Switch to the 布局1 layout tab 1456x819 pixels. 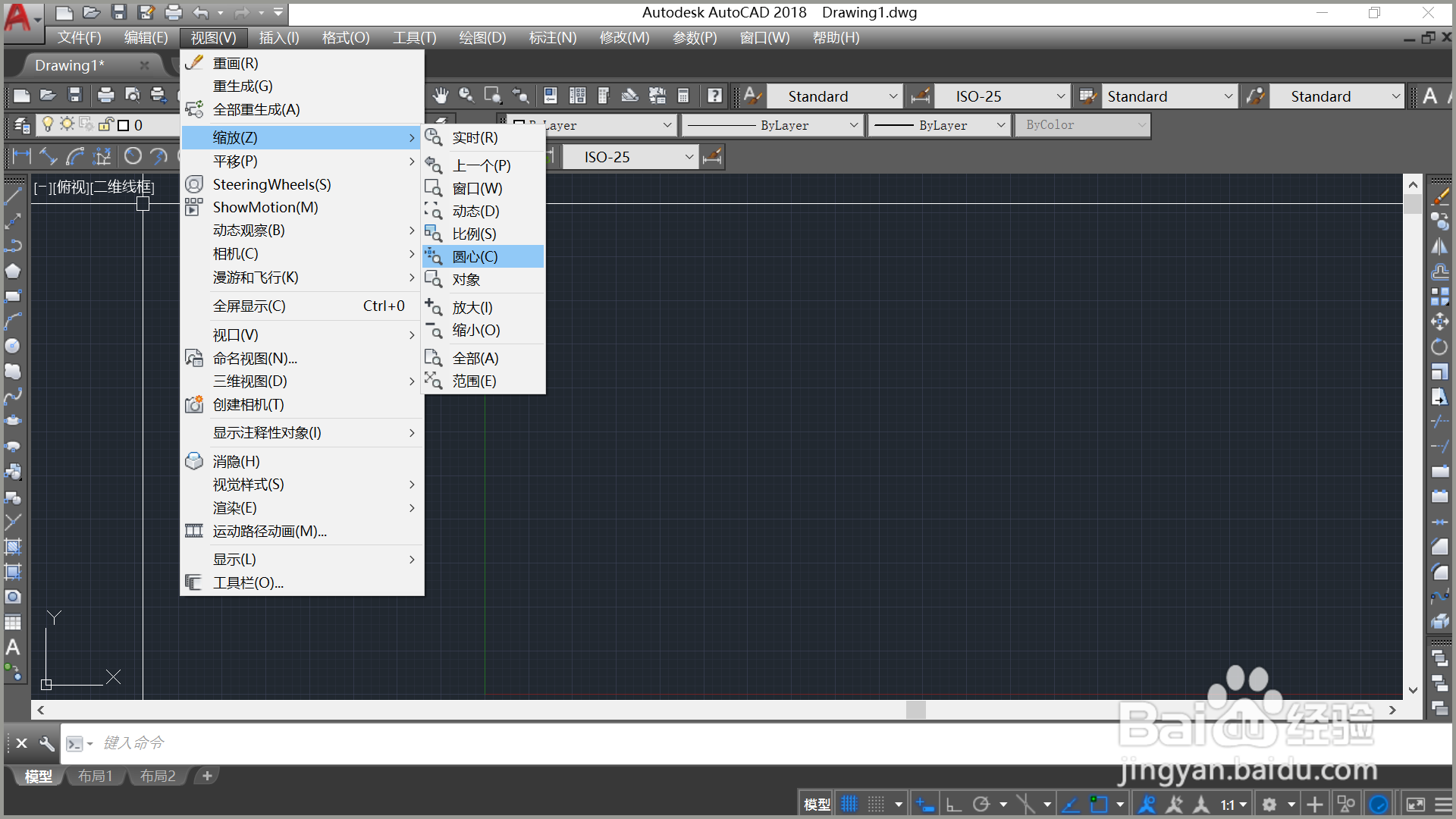[96, 776]
